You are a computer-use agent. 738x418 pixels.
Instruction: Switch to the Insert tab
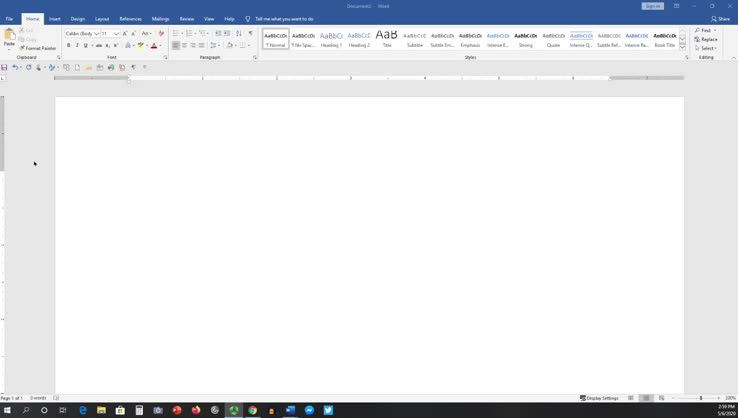(55, 19)
